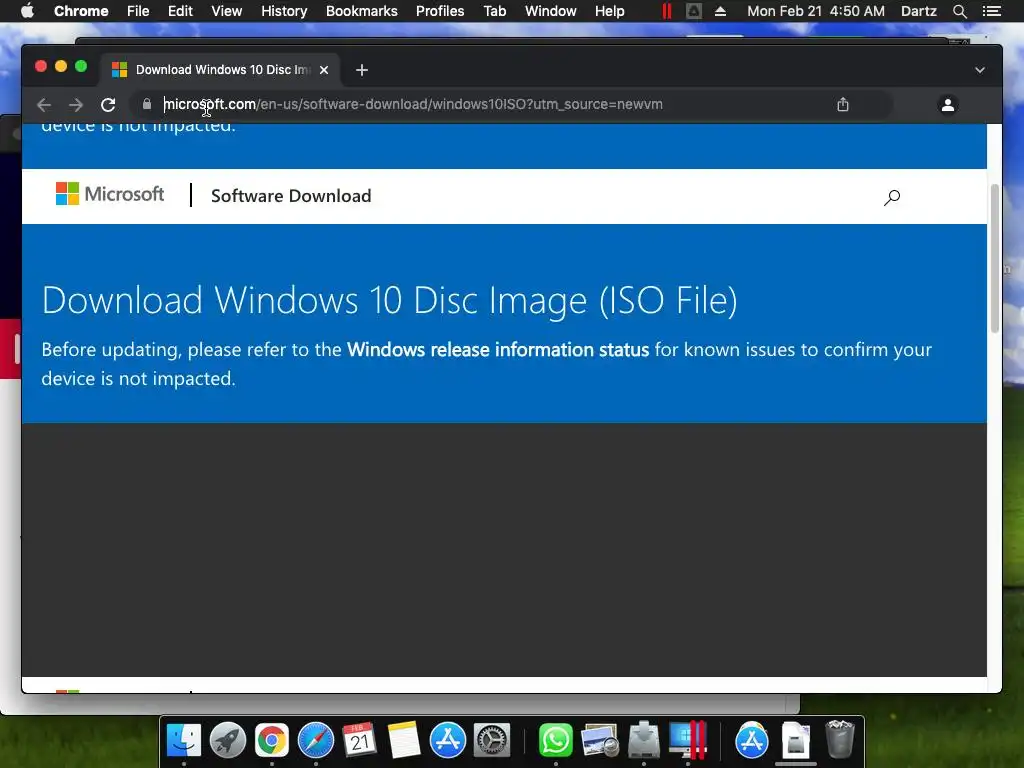Open the Window menu
Viewport: 1024px width, 768px height.
click(551, 11)
